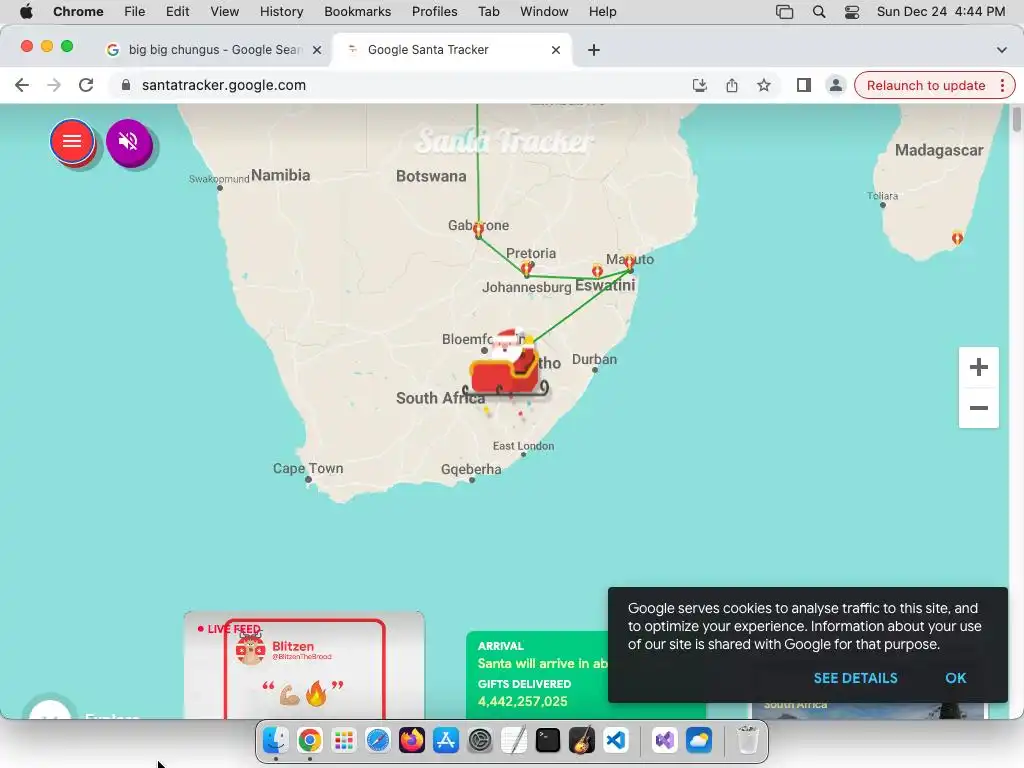View site information lock icon

[126, 86]
